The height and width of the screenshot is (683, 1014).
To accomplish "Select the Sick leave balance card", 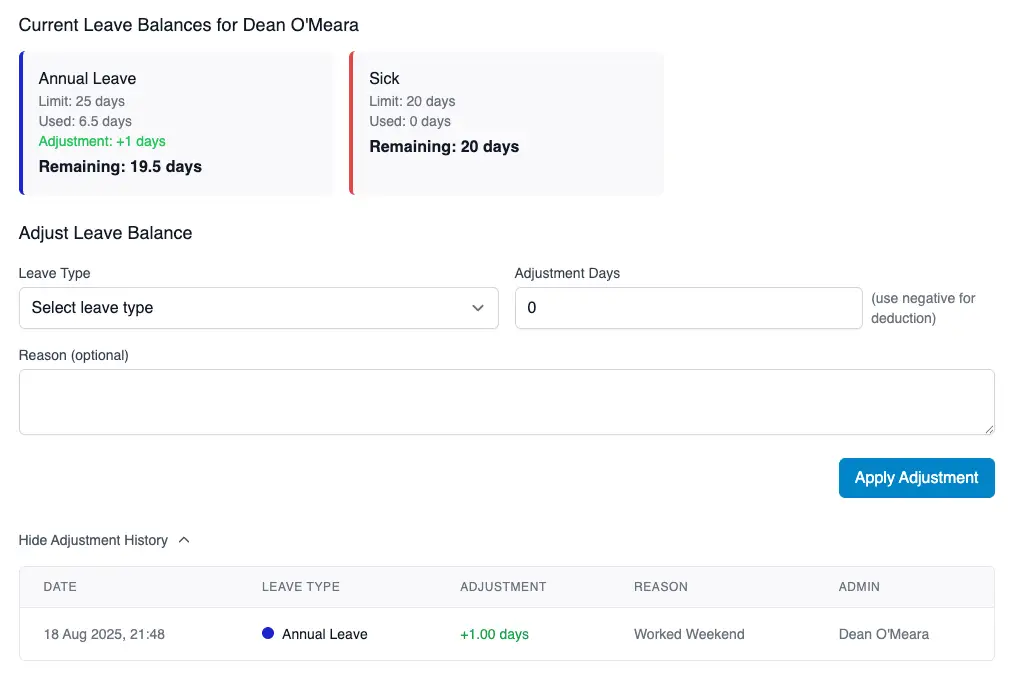I will click(x=506, y=124).
